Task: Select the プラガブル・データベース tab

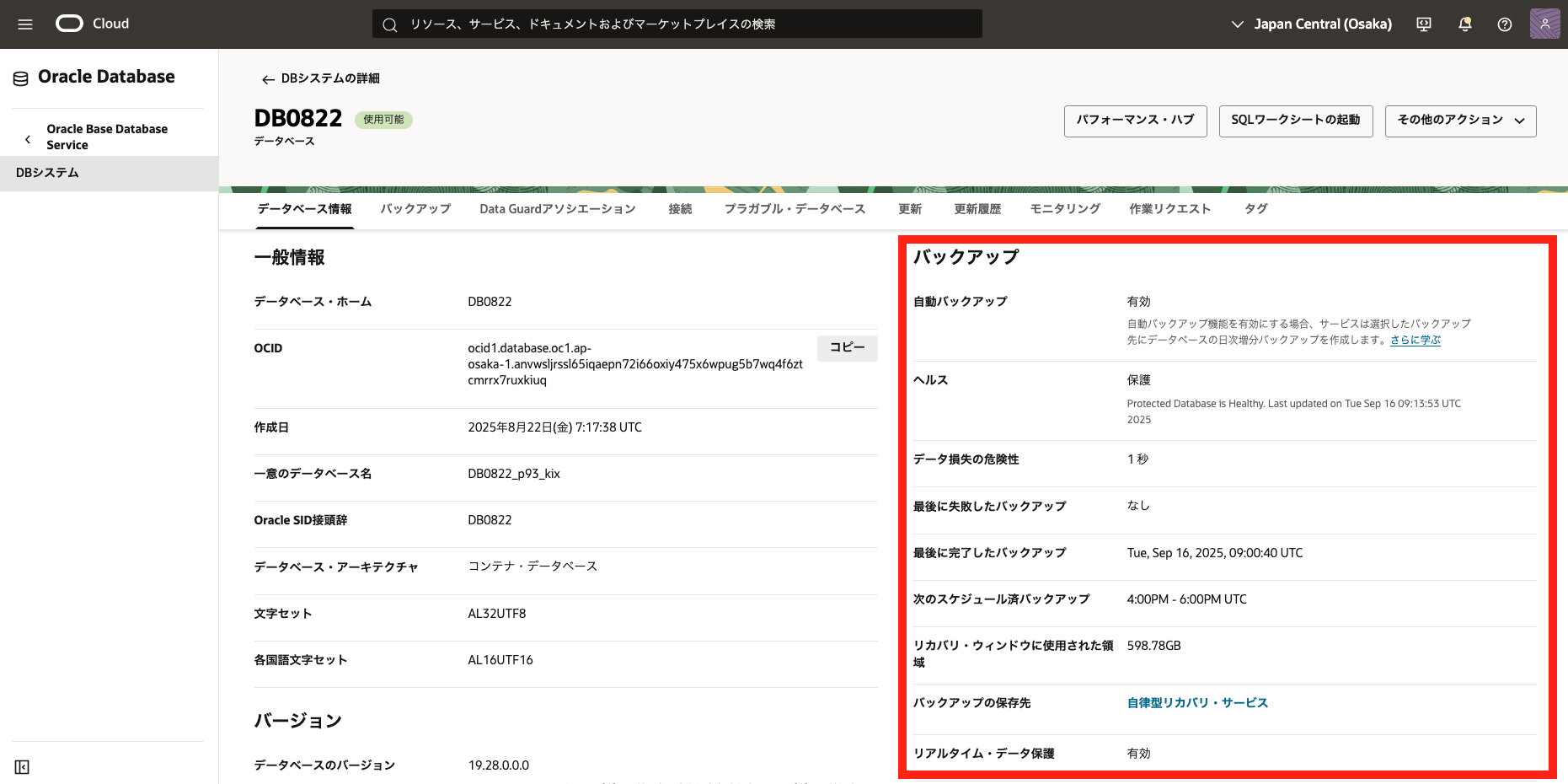Action: coord(795,209)
